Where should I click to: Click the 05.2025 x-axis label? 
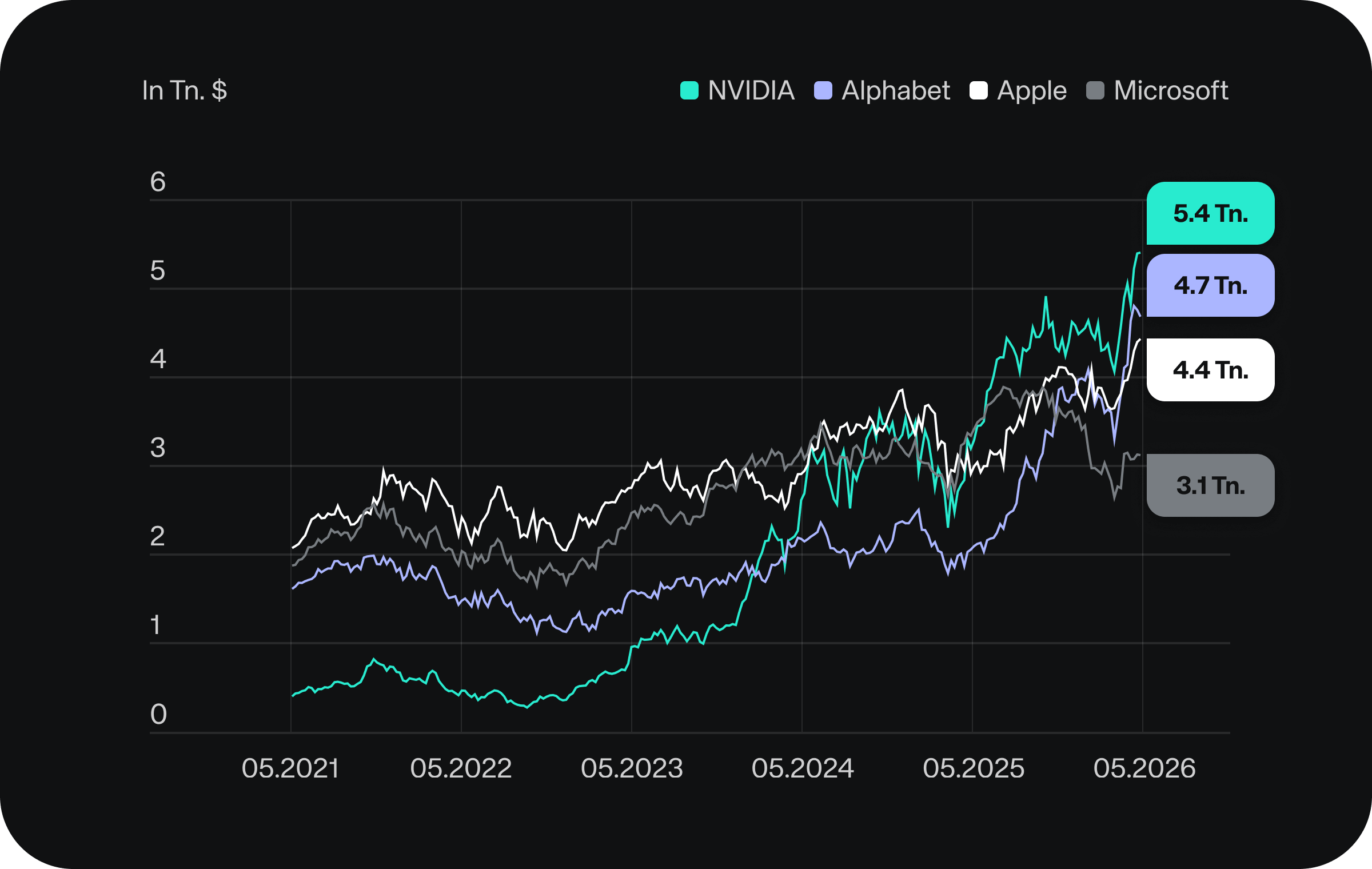click(974, 768)
